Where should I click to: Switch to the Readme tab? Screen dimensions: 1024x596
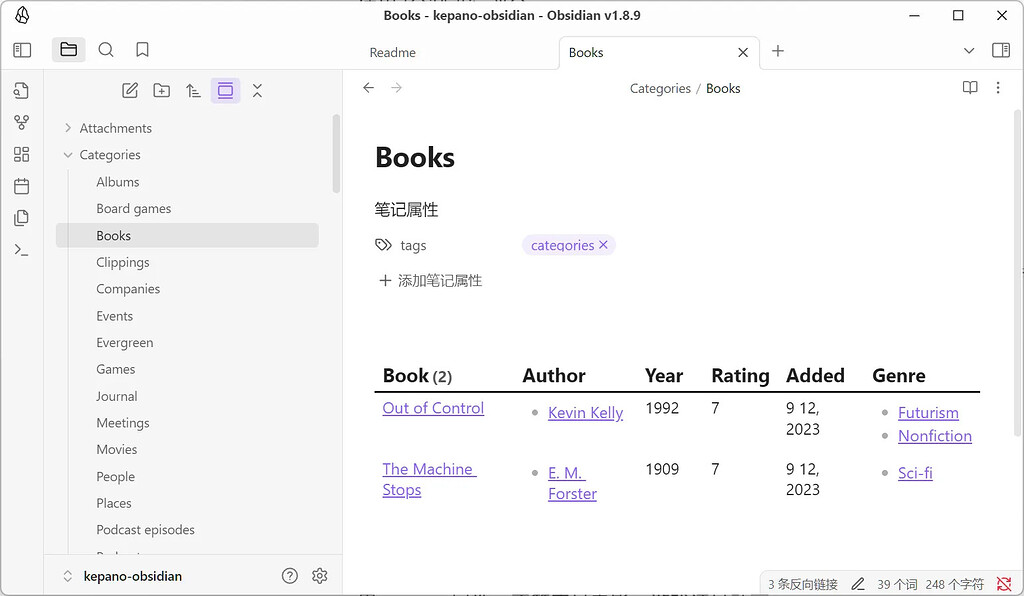click(x=393, y=53)
